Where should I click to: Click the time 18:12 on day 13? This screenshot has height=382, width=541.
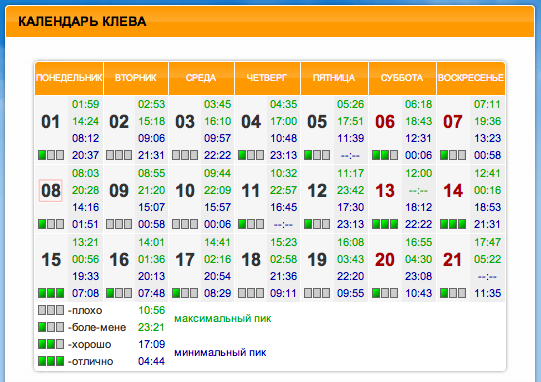(x=419, y=207)
